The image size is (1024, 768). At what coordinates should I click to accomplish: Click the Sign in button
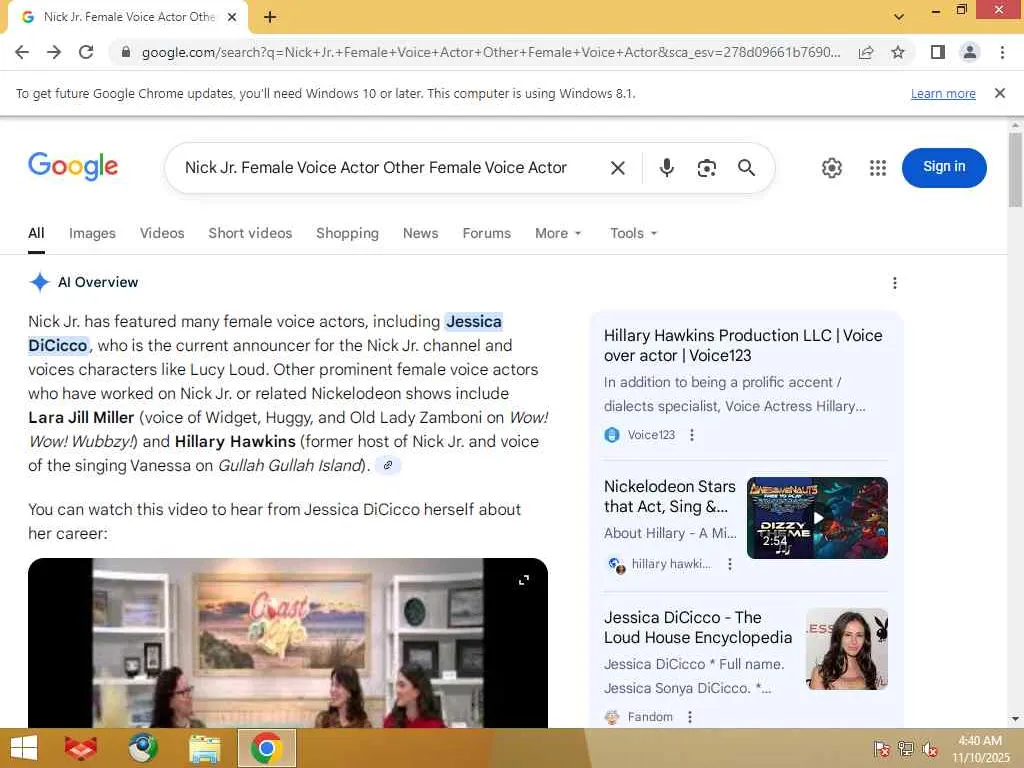tap(944, 167)
